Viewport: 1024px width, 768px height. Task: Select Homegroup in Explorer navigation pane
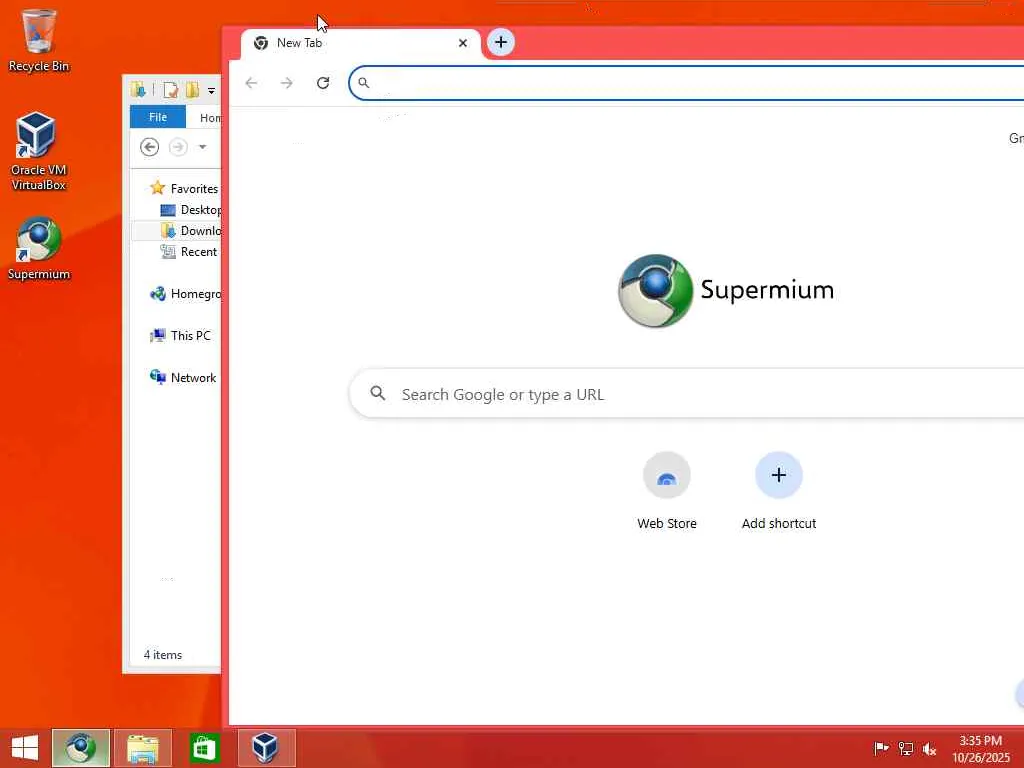[185, 294]
